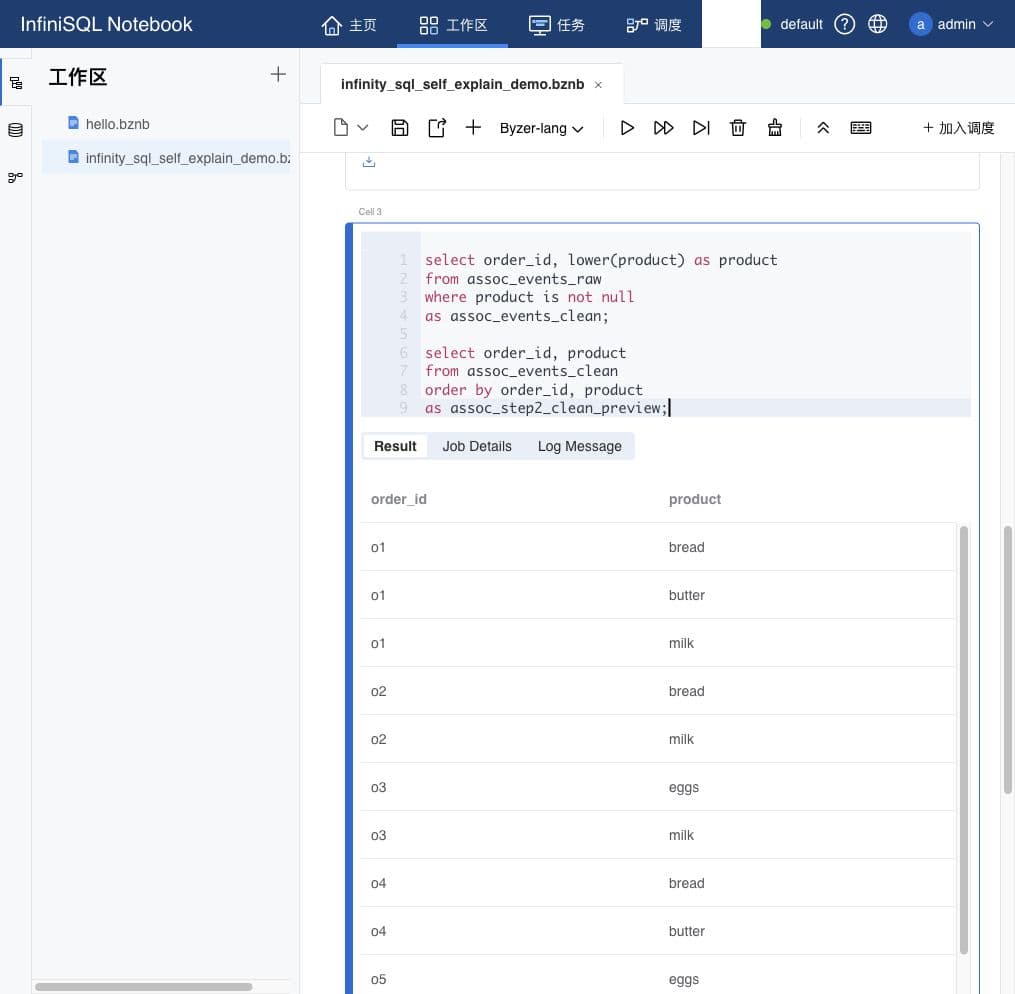Click the new file icon
Viewport: 1015px width, 994px height.
[x=340, y=127]
